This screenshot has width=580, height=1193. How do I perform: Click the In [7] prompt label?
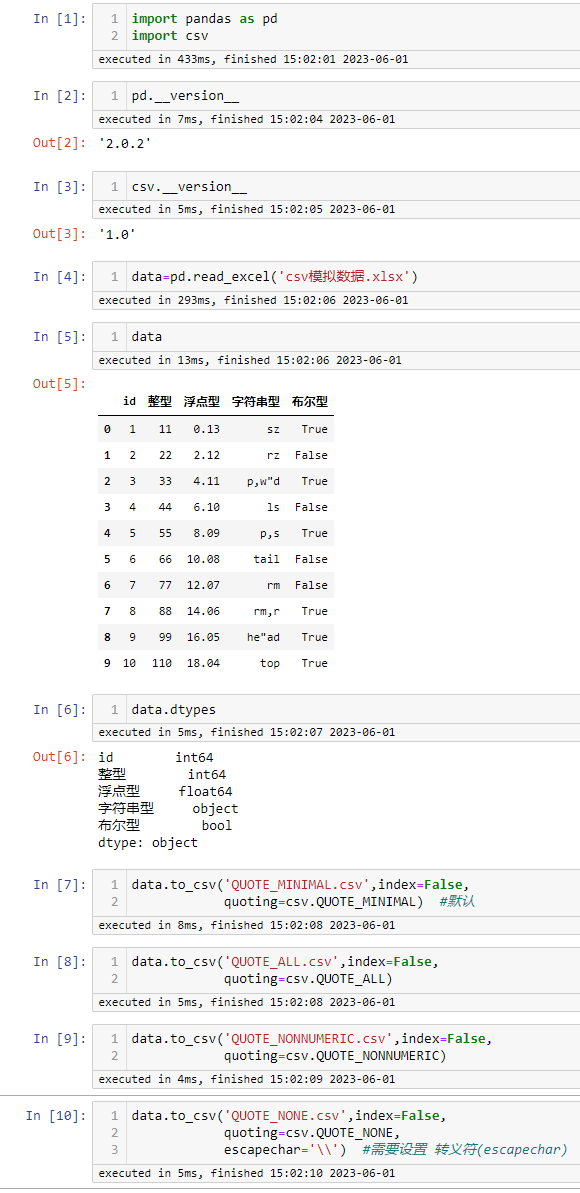[x=59, y=884]
